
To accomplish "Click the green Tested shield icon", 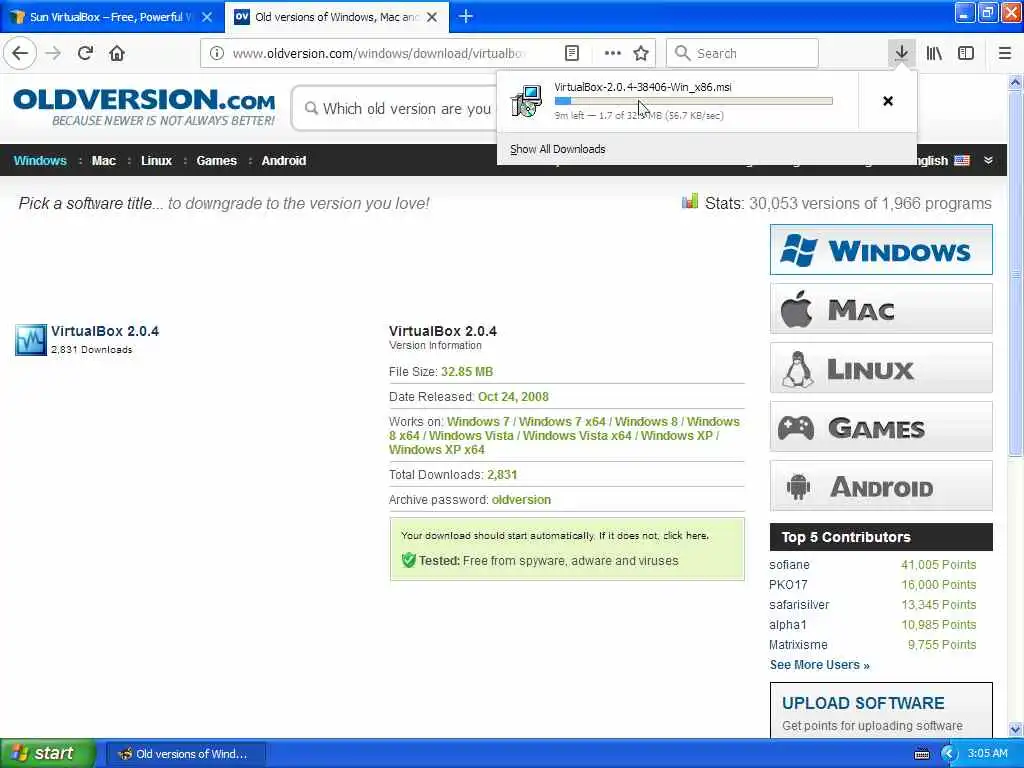I will point(409,560).
